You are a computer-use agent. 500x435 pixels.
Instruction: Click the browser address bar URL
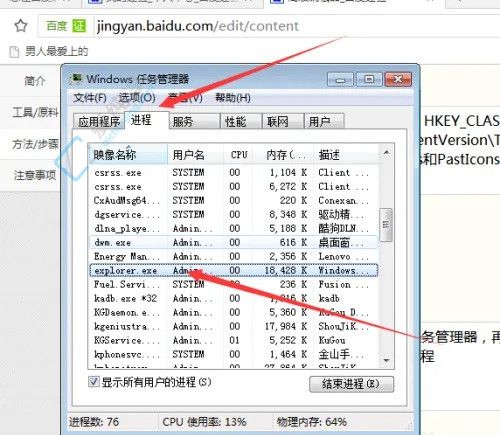(x=197, y=26)
